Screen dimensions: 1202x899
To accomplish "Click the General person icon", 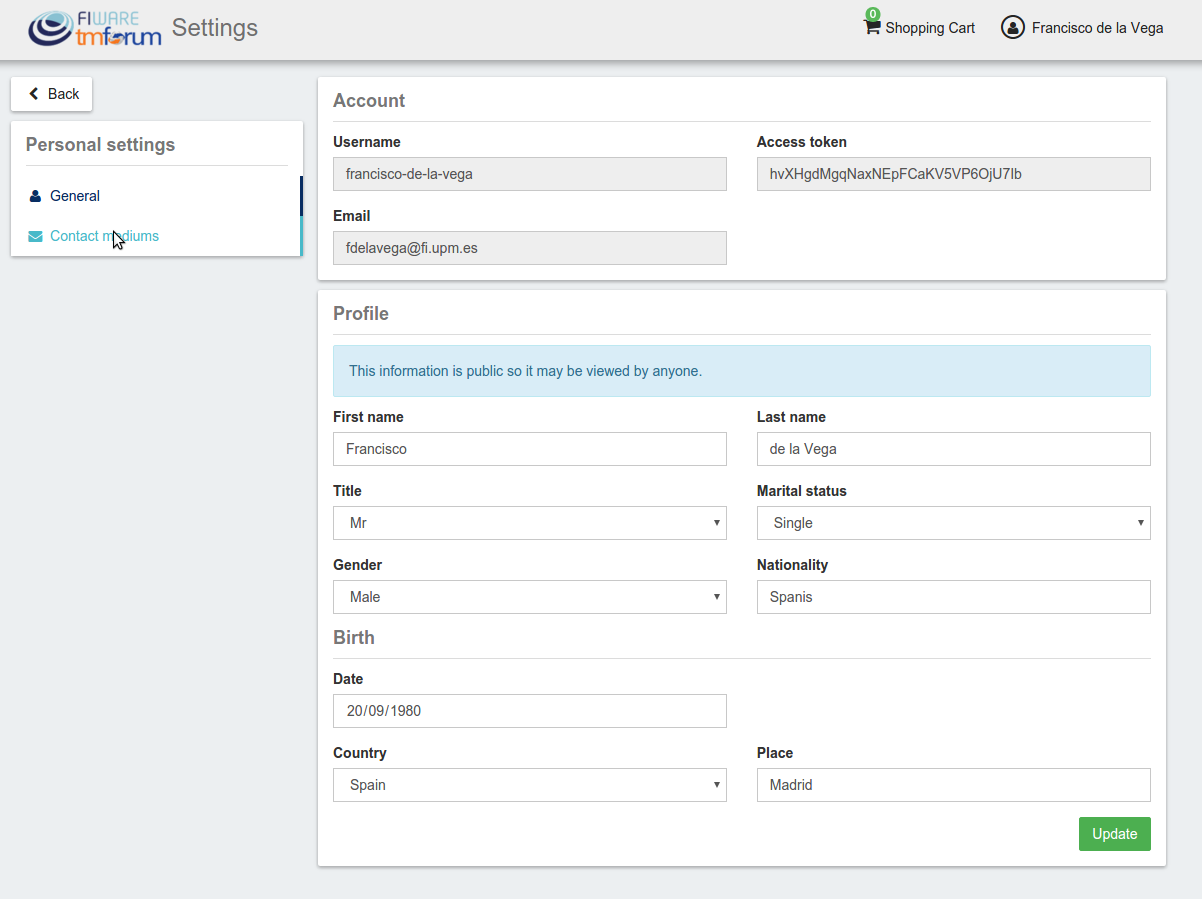I will (36, 196).
